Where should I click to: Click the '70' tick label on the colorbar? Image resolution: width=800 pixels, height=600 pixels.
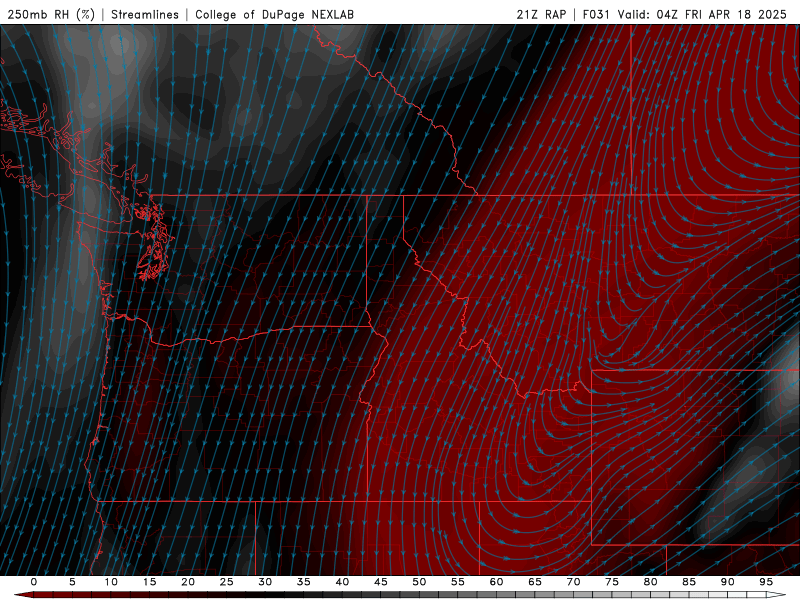pos(573,582)
